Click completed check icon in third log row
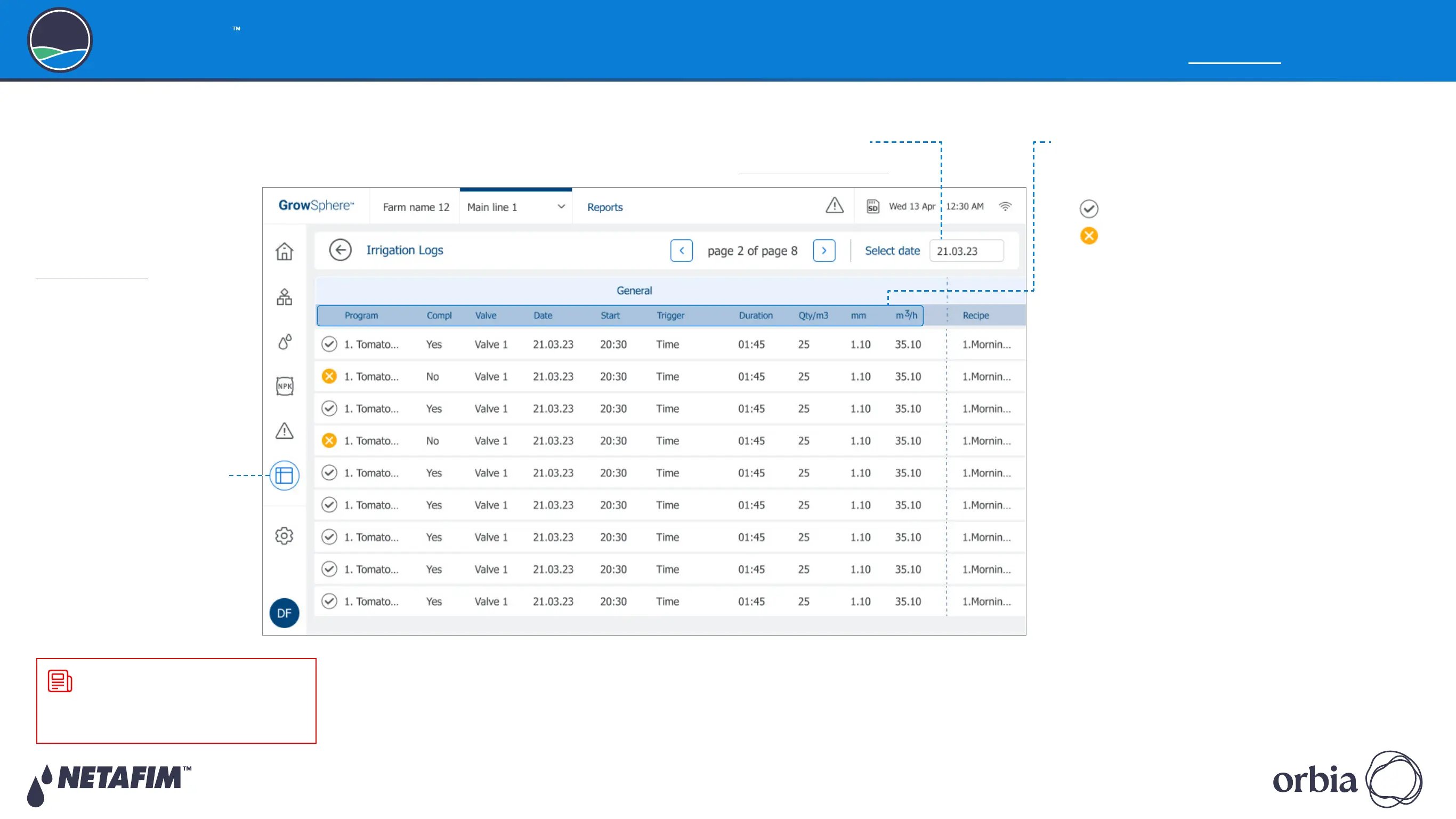 click(x=329, y=408)
